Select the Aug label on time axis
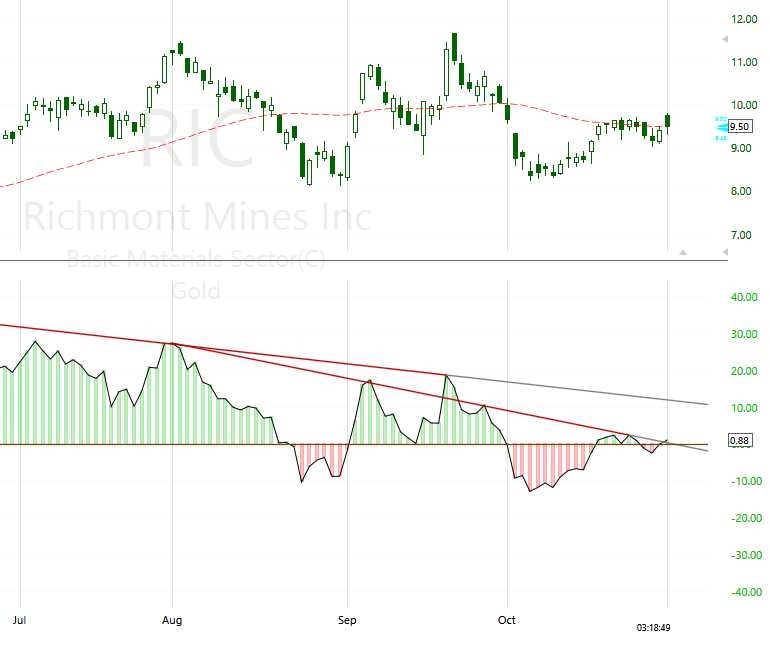Viewport: 770px width, 647px height. (x=173, y=620)
